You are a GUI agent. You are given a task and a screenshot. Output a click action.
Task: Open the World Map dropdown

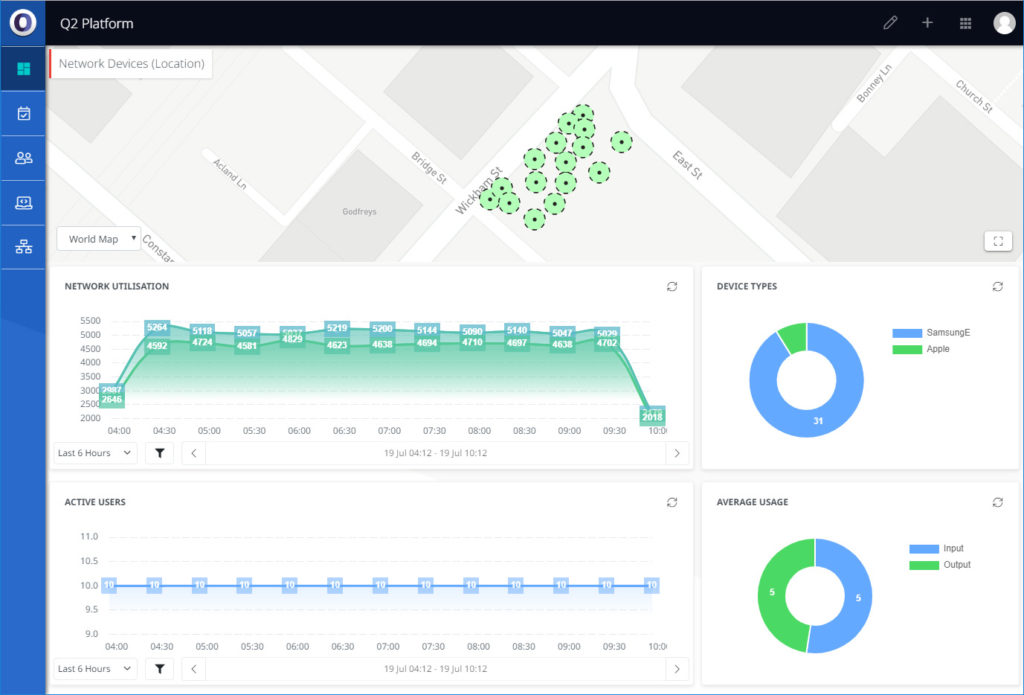pyautogui.click(x=99, y=239)
